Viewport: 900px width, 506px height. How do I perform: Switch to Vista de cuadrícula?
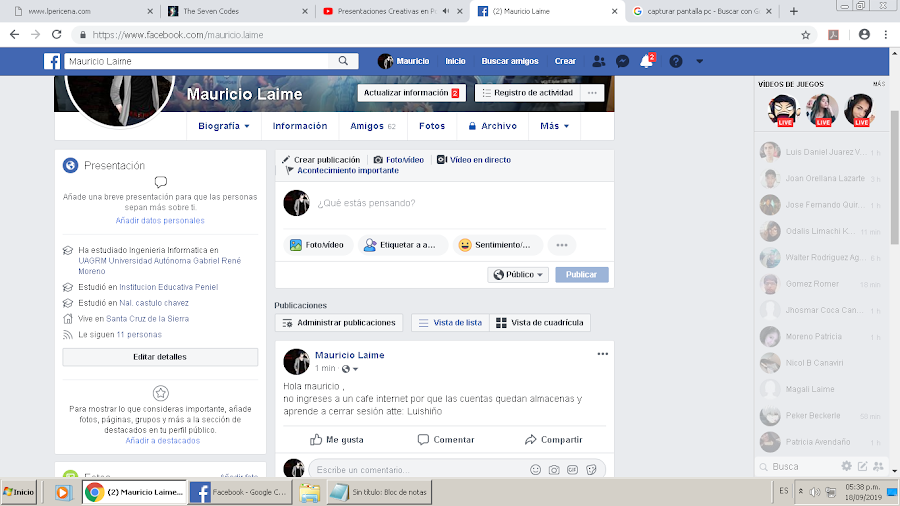point(540,323)
